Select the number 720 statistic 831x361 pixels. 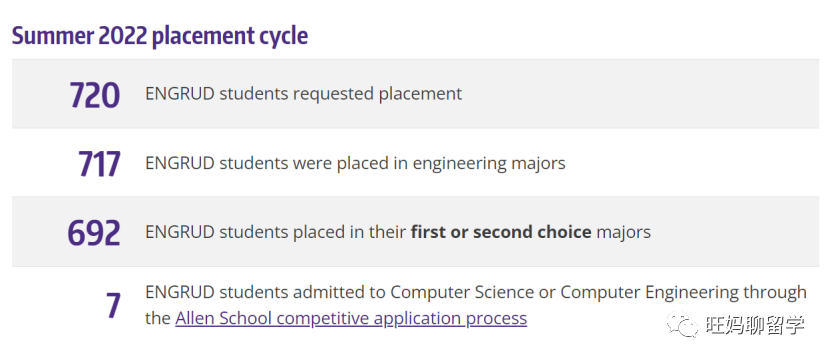(x=95, y=95)
